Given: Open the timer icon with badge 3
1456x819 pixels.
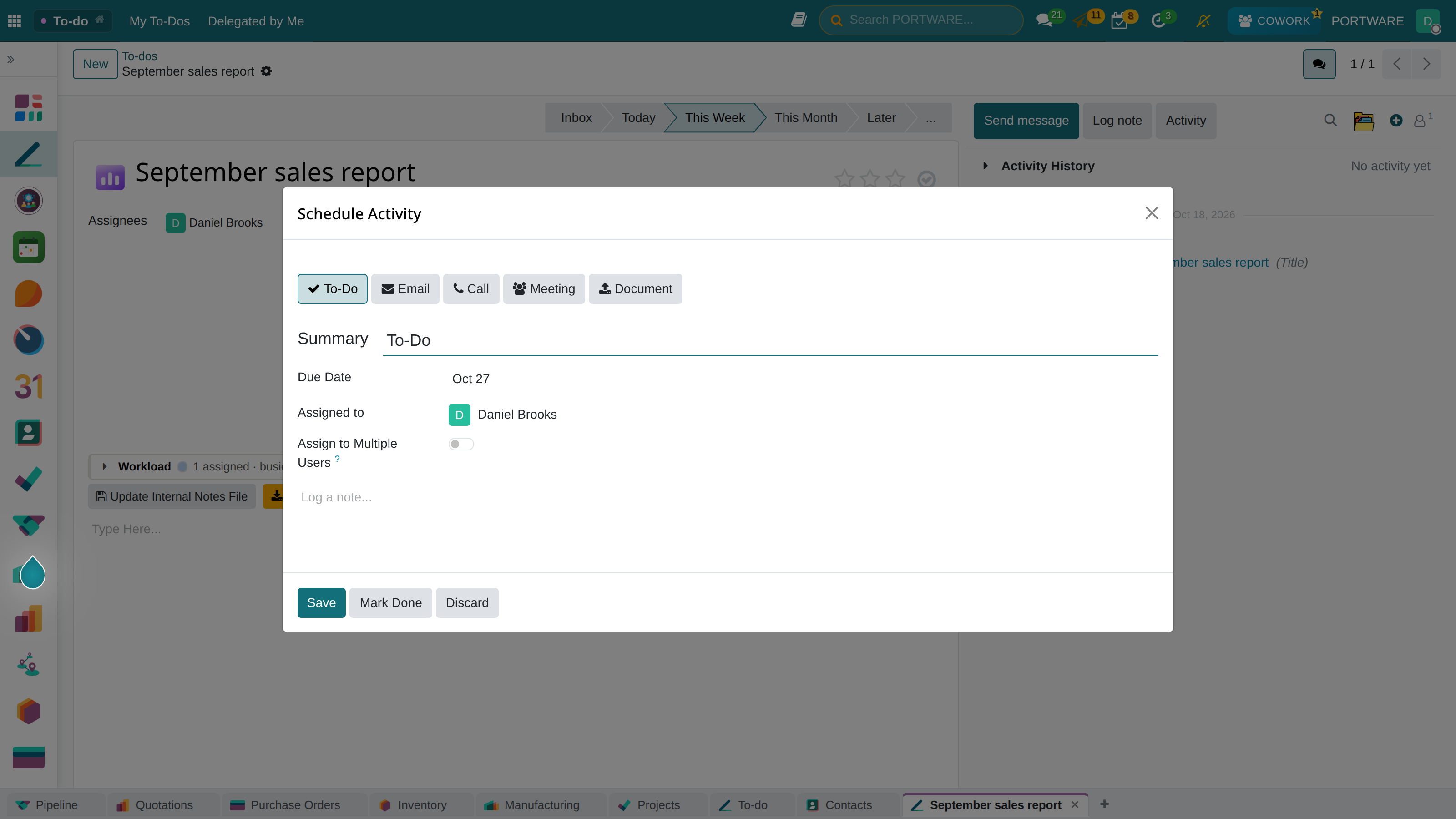Looking at the screenshot, I should coord(1158,21).
